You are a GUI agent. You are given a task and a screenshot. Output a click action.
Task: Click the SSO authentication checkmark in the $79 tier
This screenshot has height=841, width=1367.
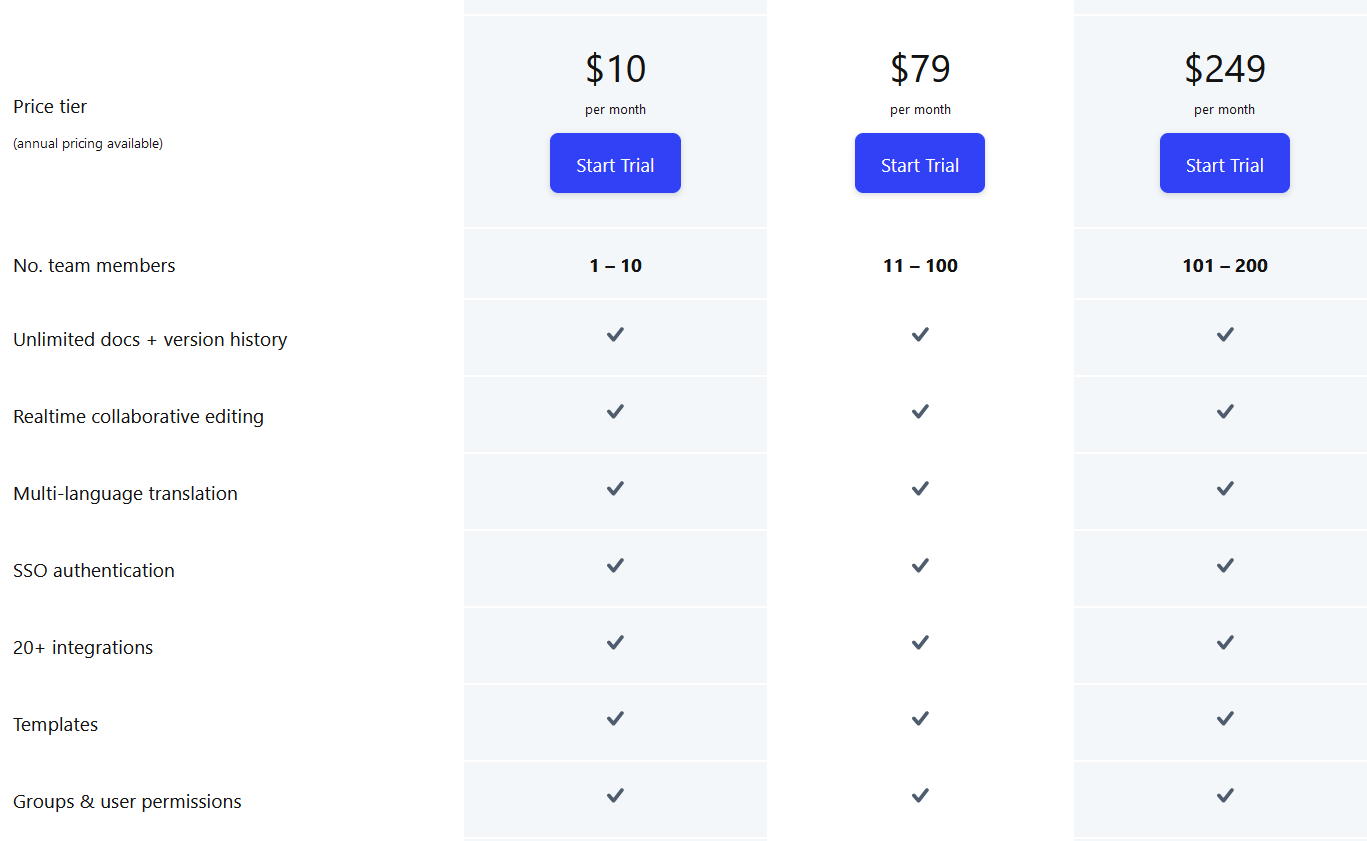click(919, 565)
